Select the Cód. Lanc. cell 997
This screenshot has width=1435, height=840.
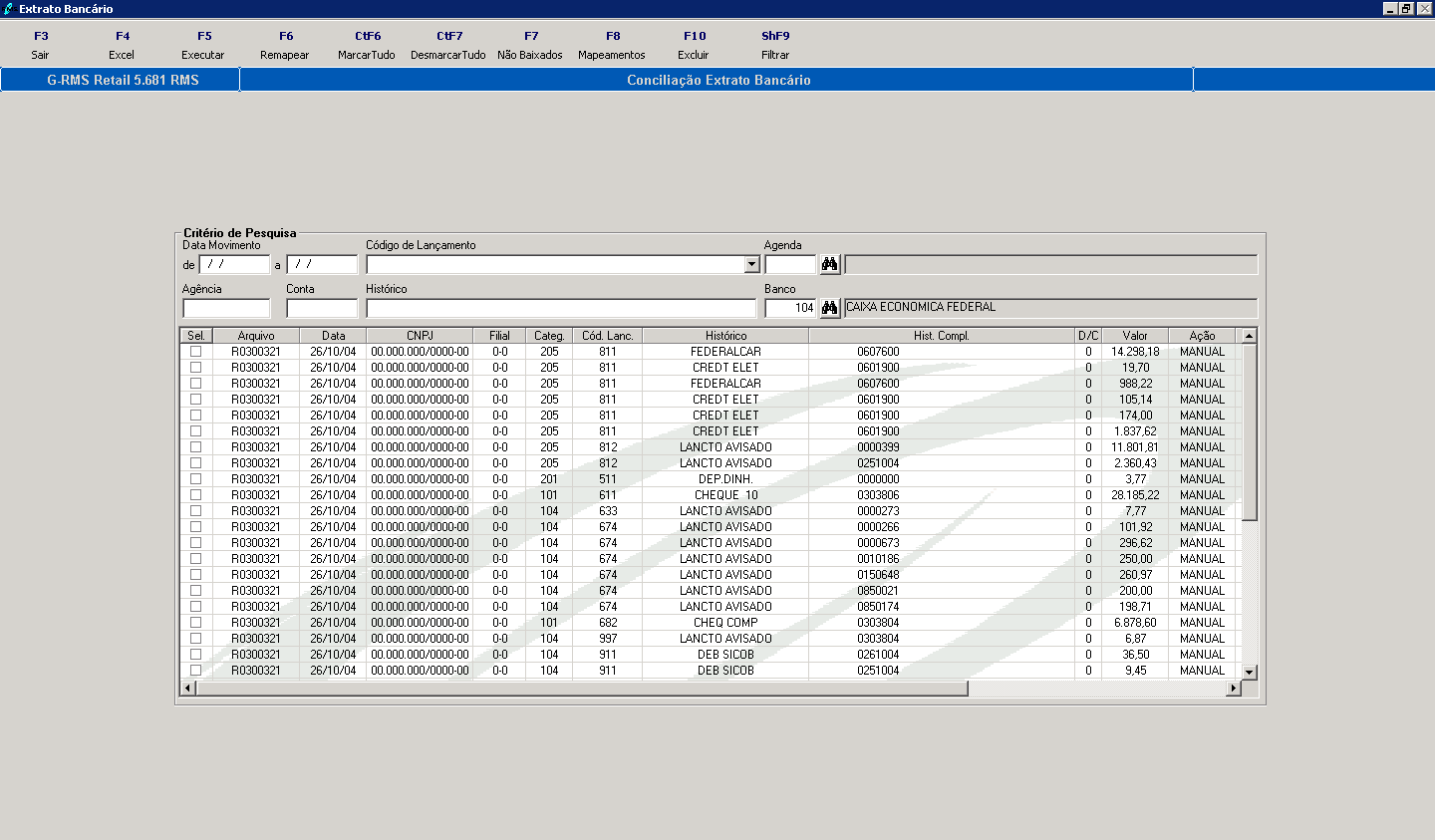tap(608, 638)
